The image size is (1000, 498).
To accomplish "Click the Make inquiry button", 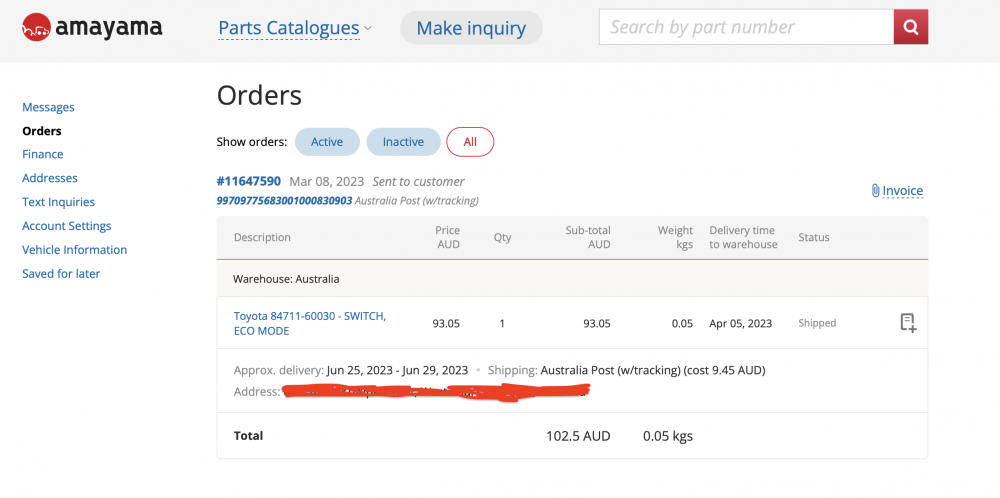I will [x=471, y=28].
